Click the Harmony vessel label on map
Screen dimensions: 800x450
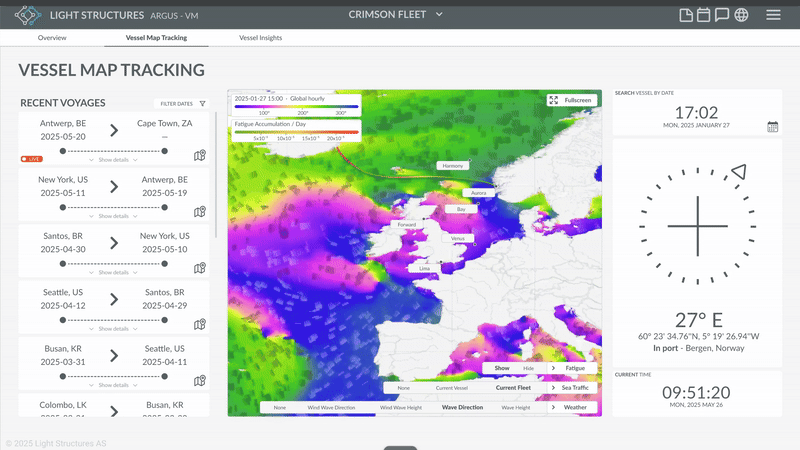click(x=452, y=165)
